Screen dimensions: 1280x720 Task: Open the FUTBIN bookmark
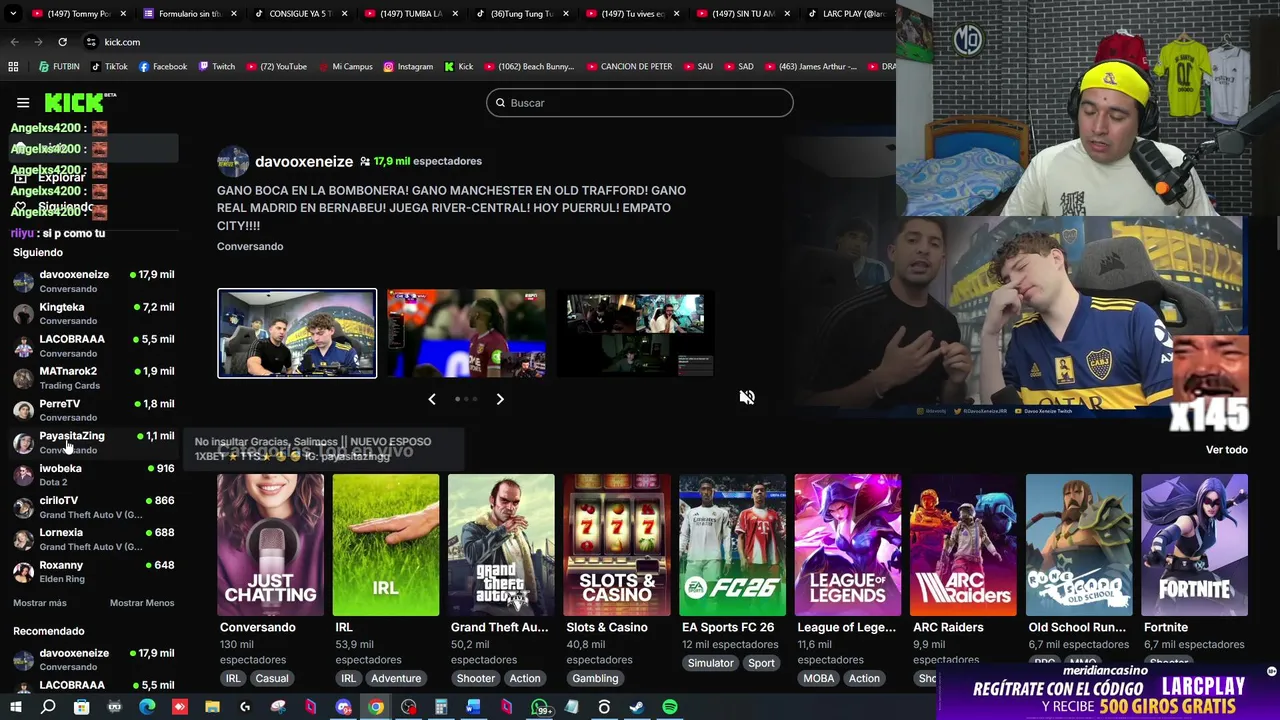[59, 67]
